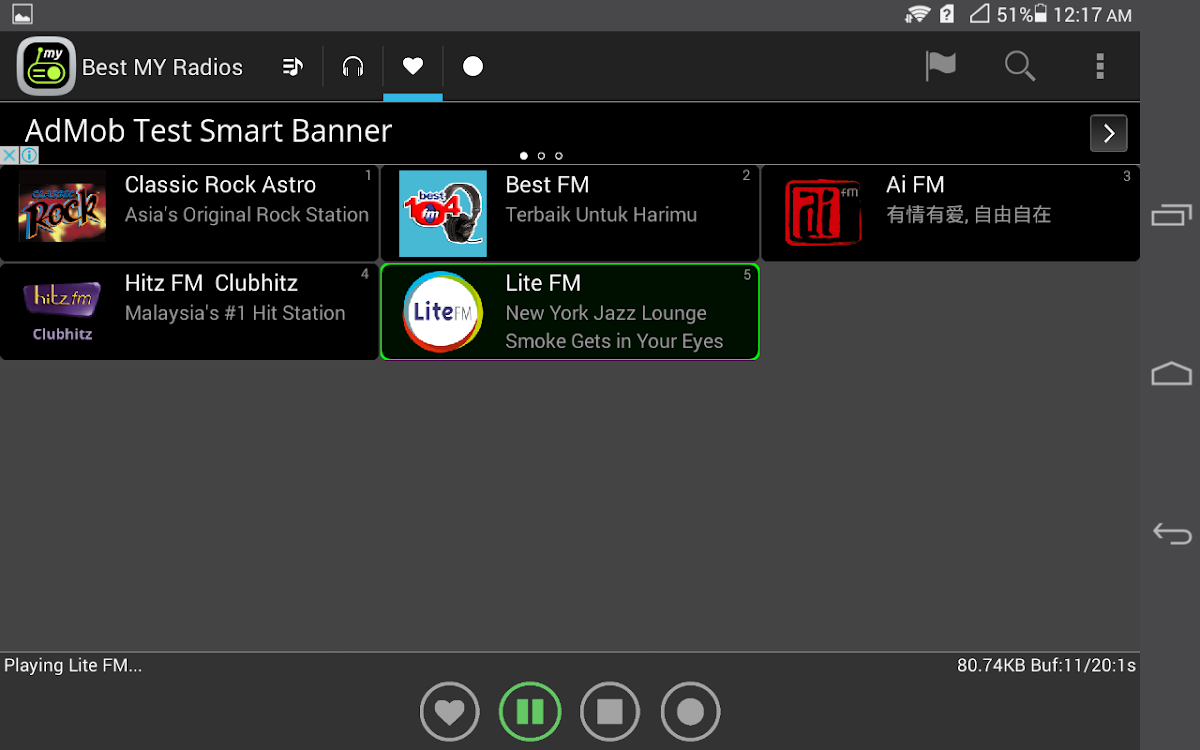Tune to Hitz FM Clubhitz station
This screenshot has height=750, width=1200.
[x=189, y=311]
